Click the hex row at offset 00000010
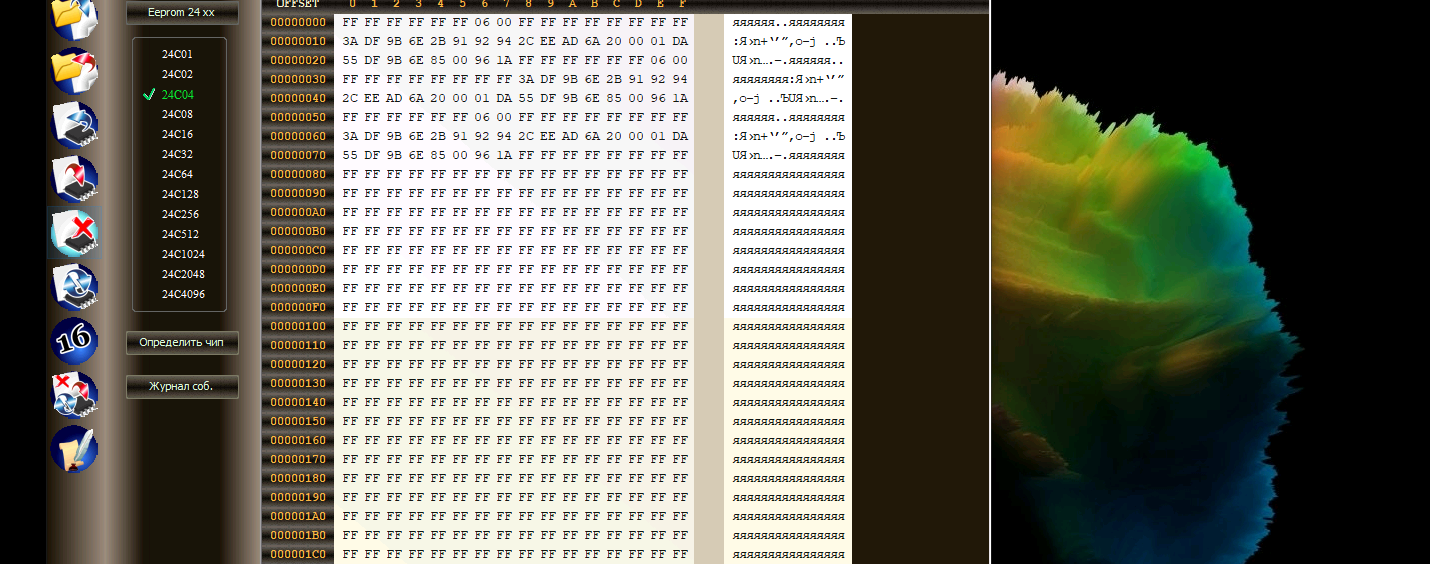This screenshot has width=1430, height=564. pos(514,41)
